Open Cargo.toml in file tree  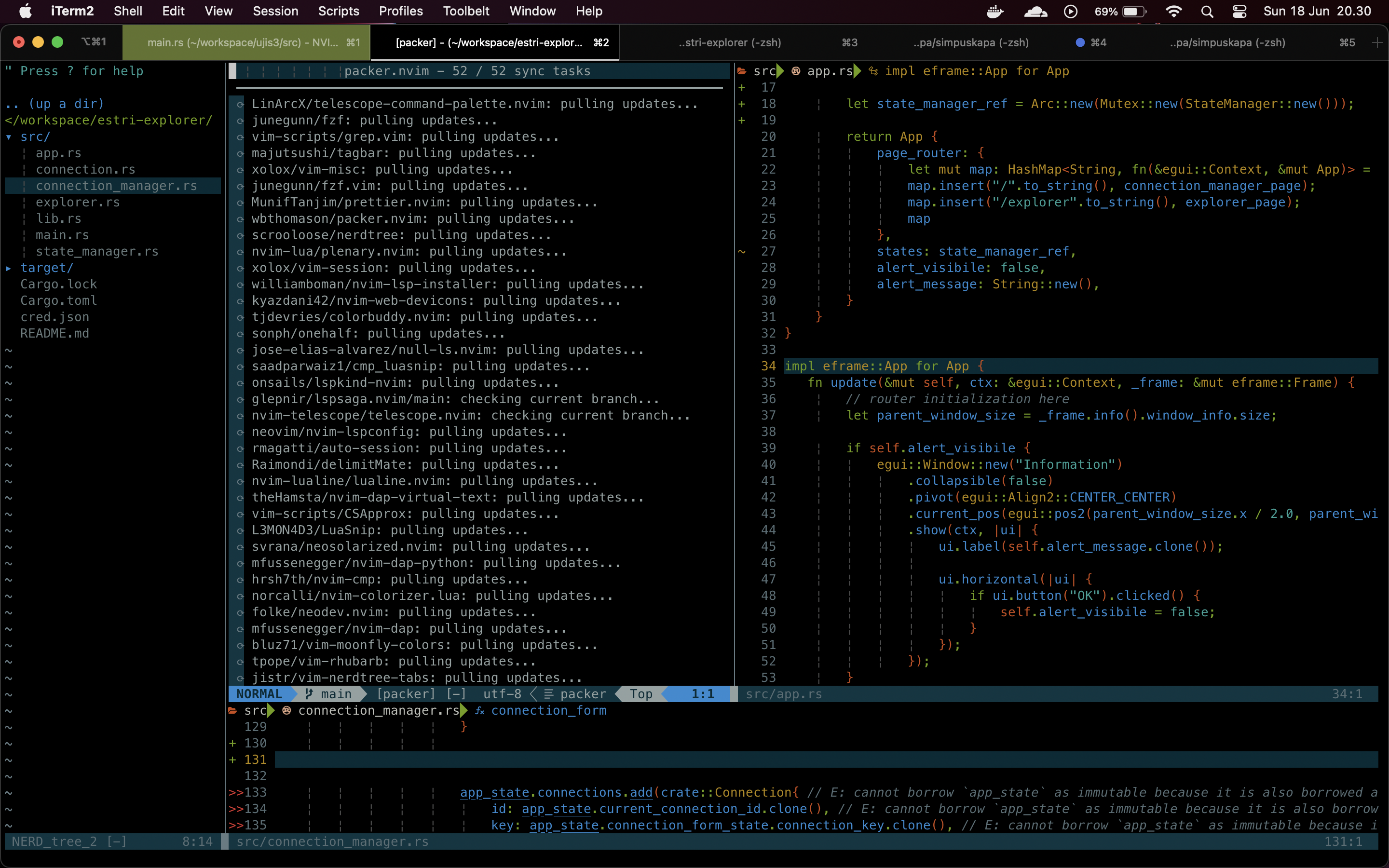click(58, 301)
